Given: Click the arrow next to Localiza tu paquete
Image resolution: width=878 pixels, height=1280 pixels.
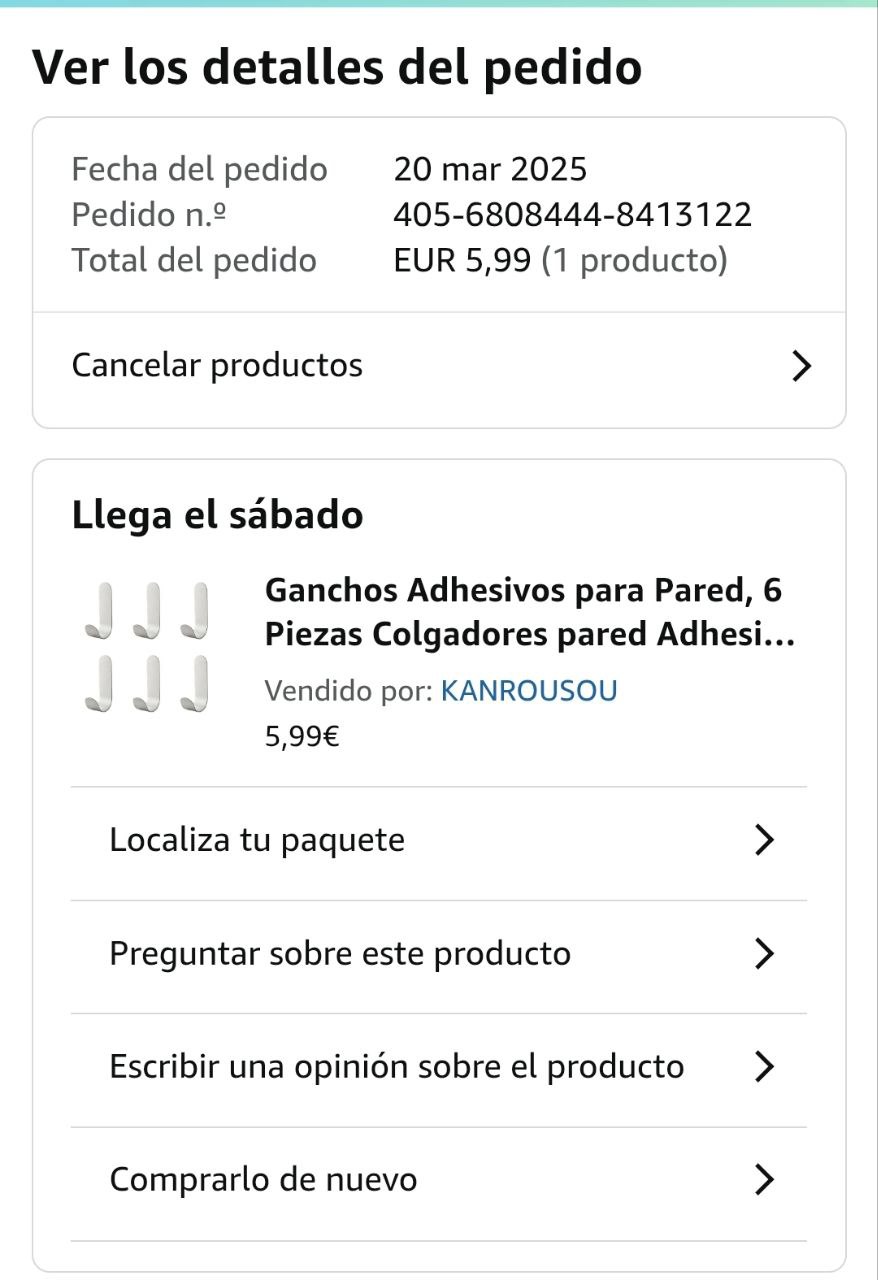Looking at the screenshot, I should coord(764,840).
